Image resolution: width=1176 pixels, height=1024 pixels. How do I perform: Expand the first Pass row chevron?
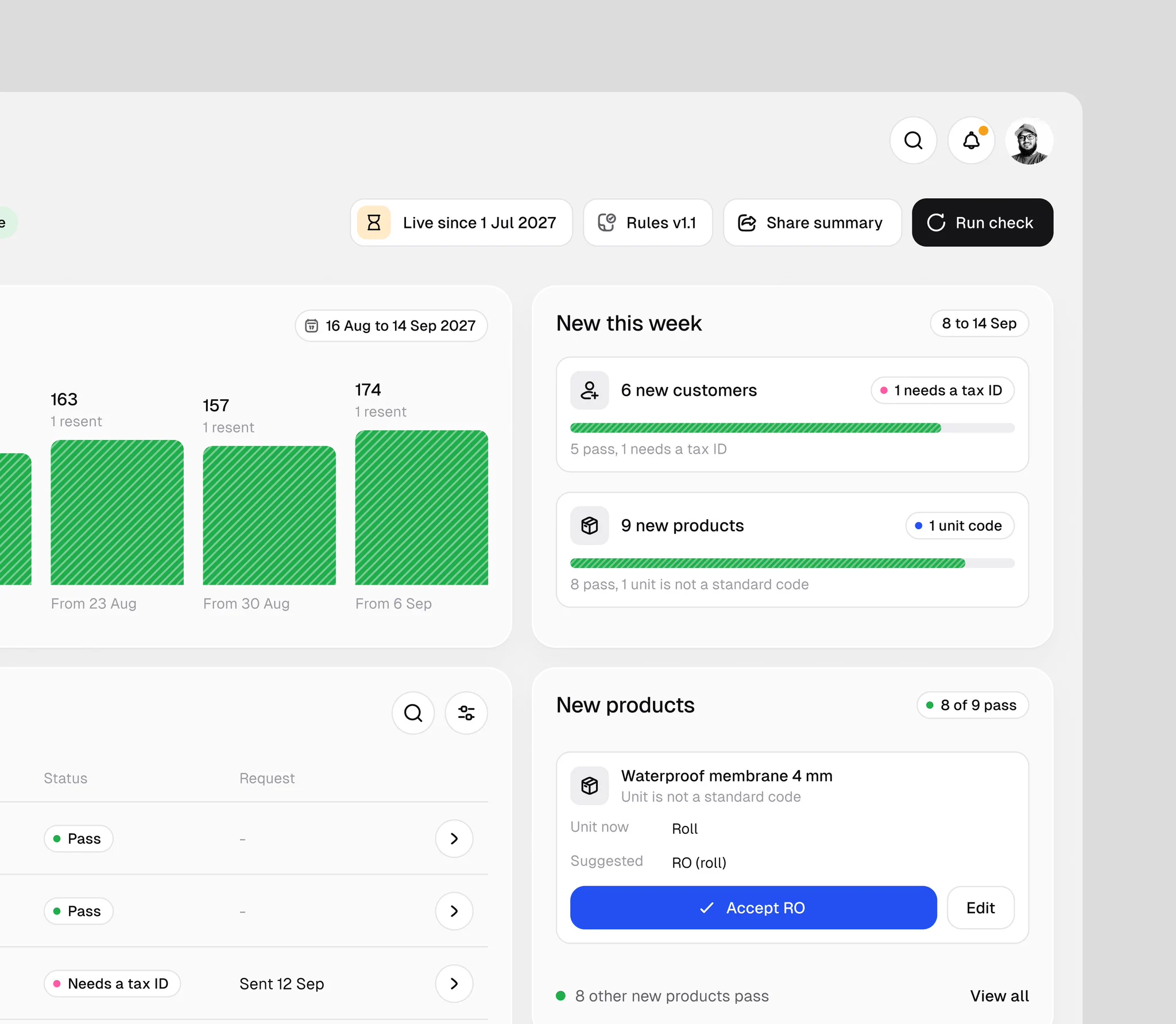[x=454, y=838]
